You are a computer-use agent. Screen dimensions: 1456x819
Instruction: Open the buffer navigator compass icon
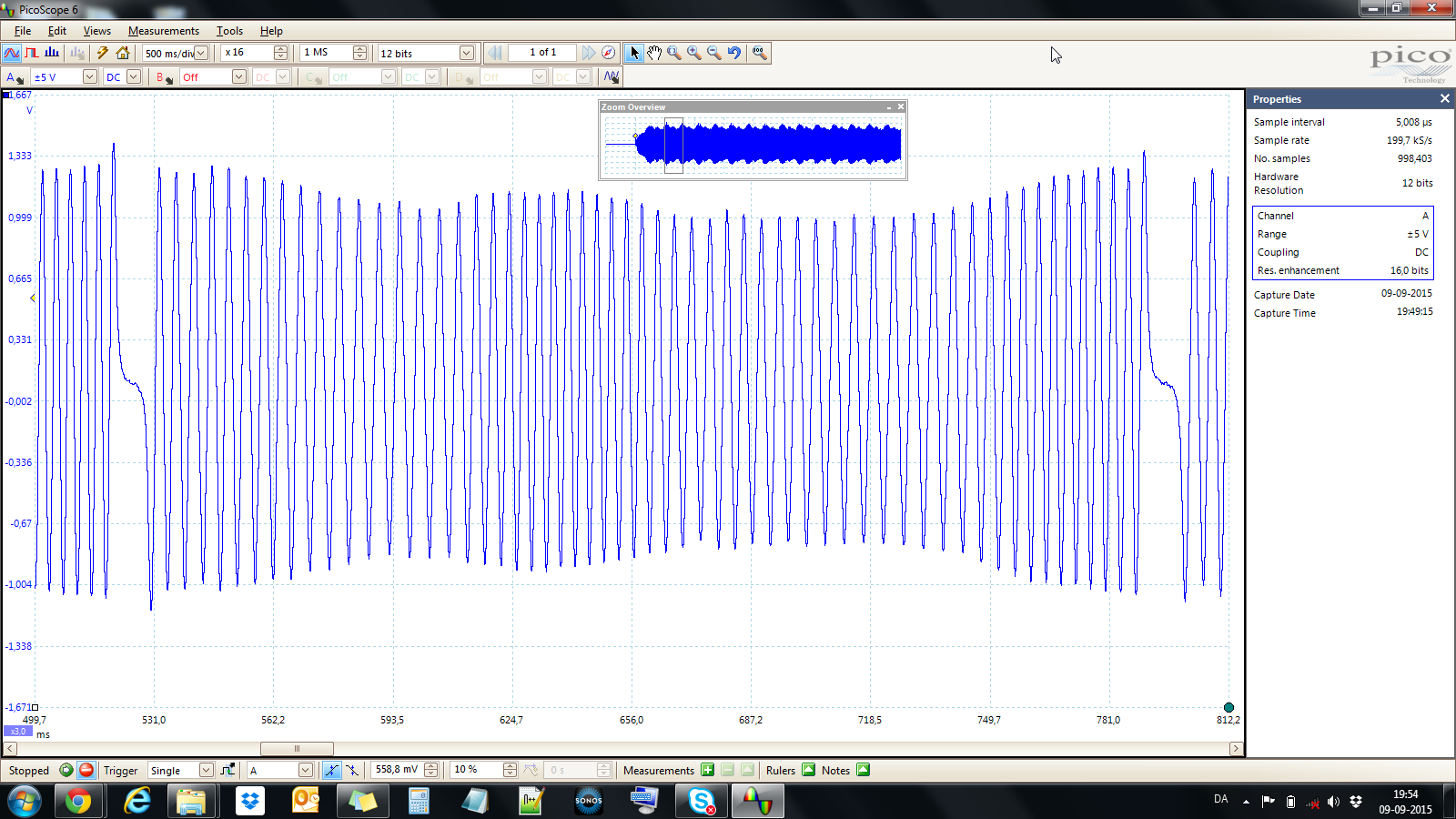tap(609, 53)
